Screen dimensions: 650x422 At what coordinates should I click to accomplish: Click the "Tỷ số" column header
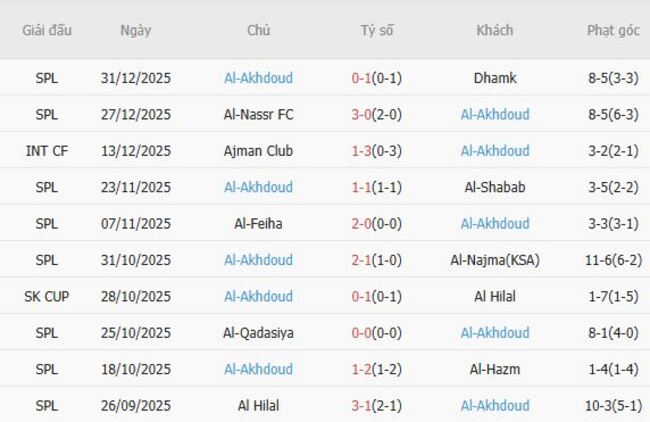pos(377,30)
